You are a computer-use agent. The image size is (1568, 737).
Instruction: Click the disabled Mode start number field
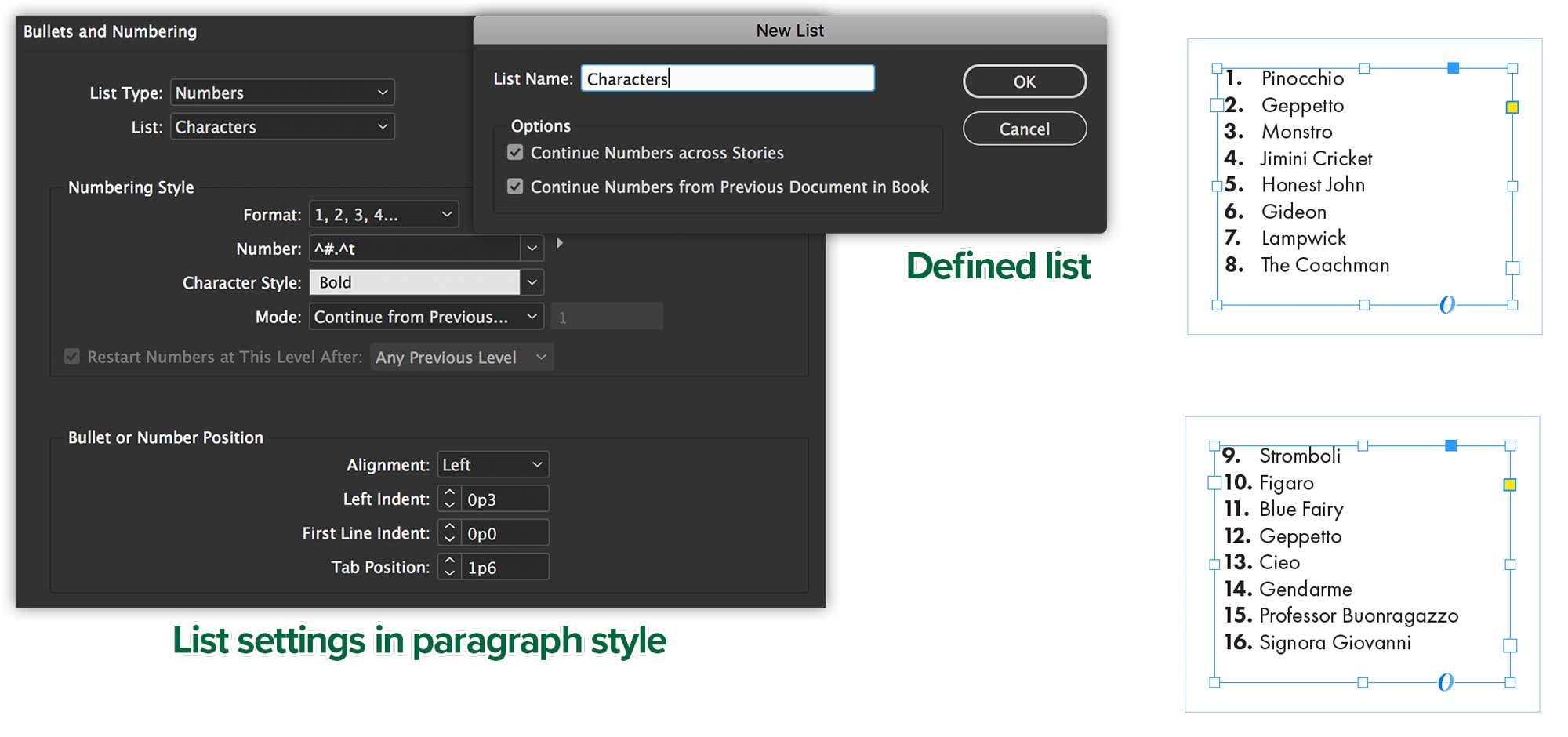pyautogui.click(x=607, y=317)
